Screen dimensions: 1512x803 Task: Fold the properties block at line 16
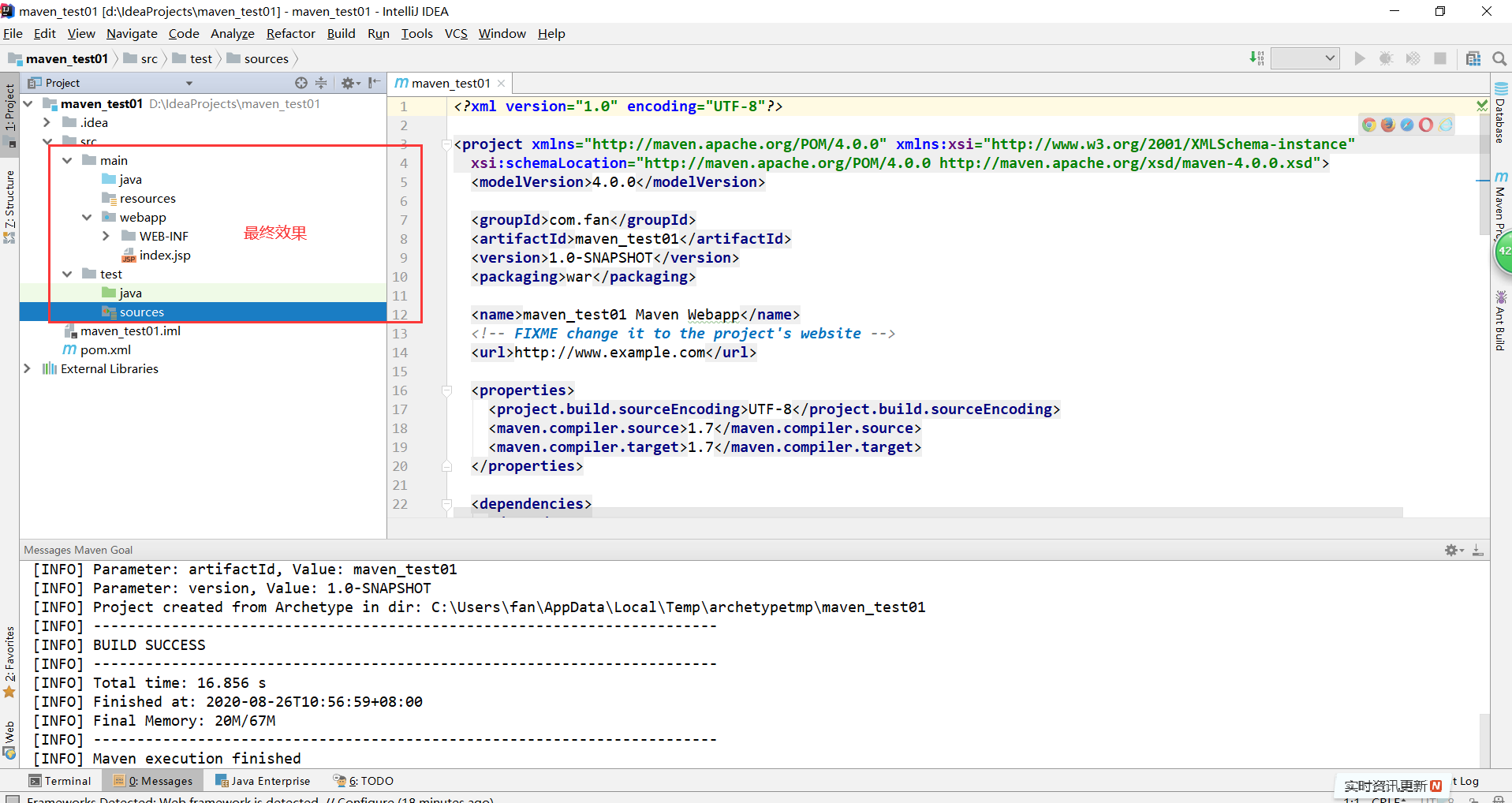446,390
